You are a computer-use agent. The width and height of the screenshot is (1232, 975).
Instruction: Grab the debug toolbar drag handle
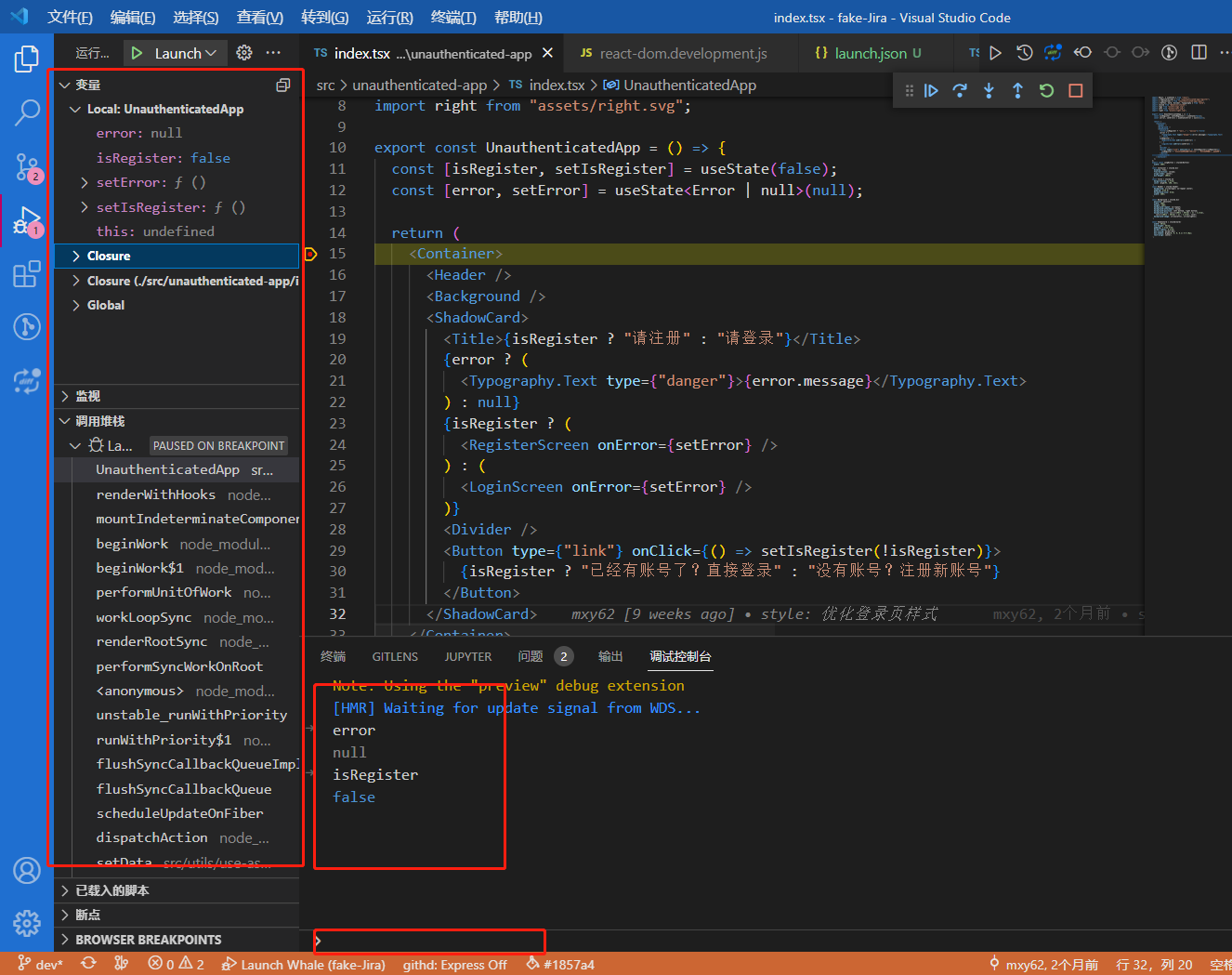[909, 90]
